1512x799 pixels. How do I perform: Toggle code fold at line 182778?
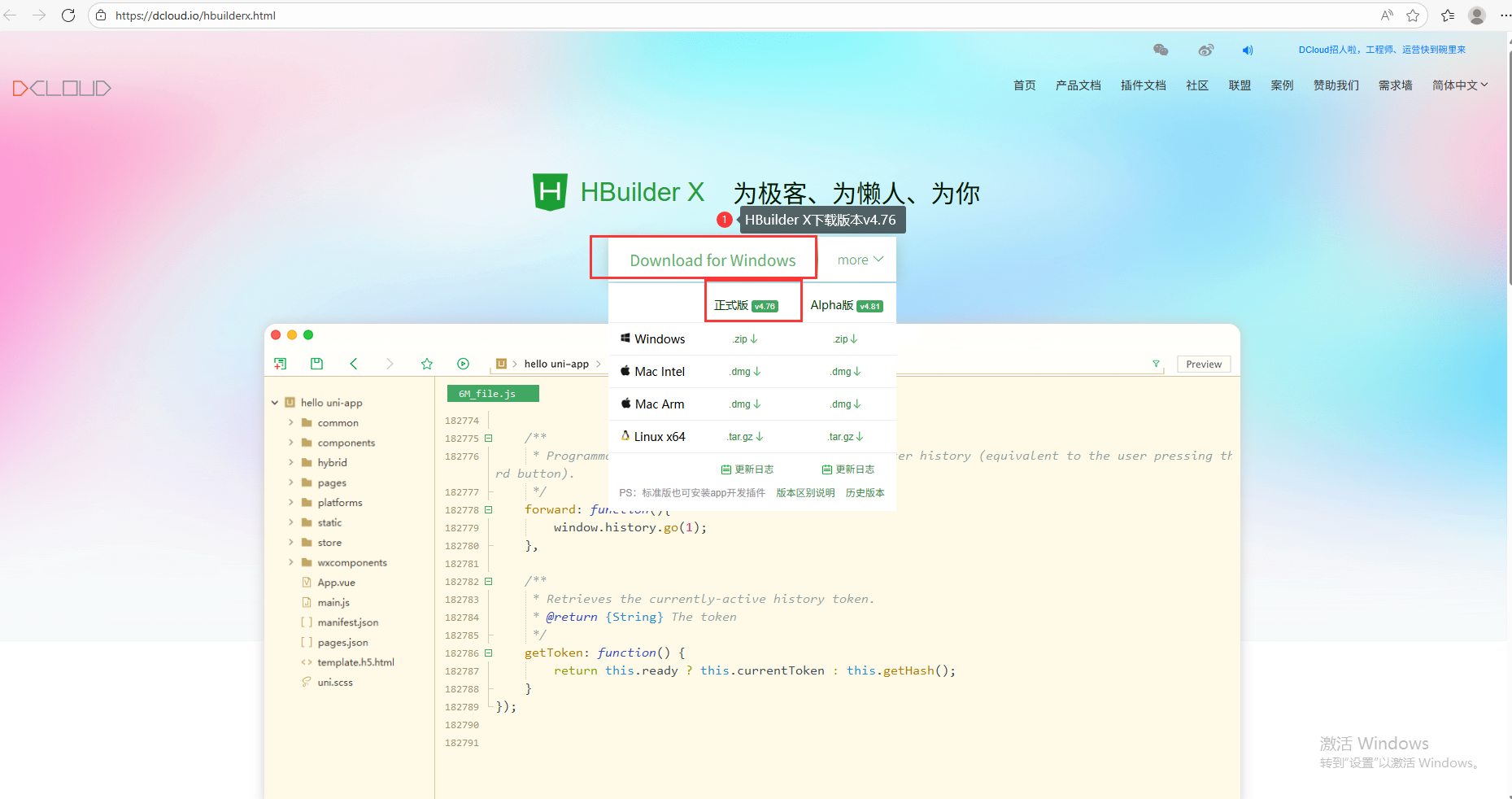coord(489,510)
